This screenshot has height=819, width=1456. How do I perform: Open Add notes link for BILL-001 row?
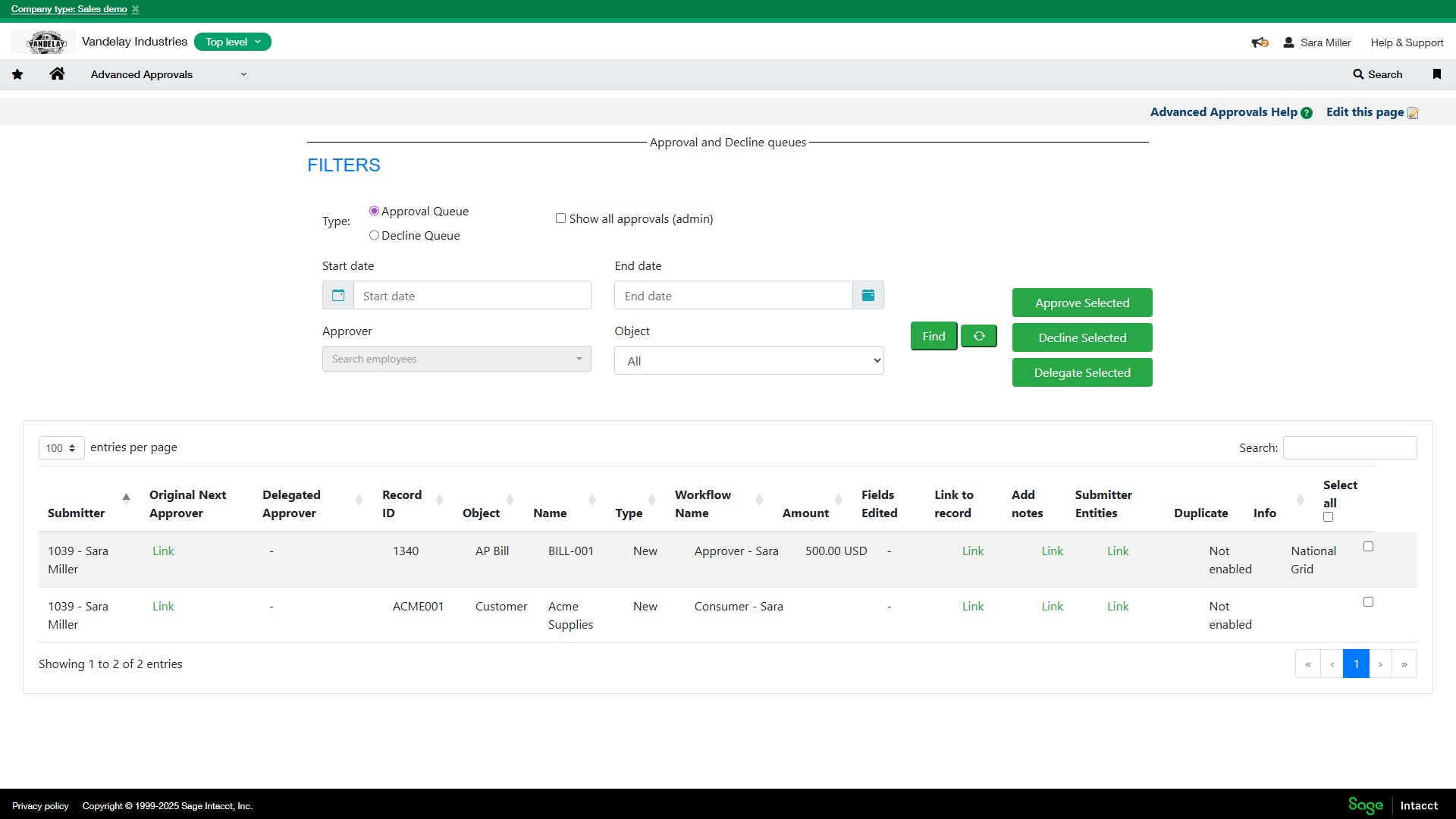pos(1052,551)
